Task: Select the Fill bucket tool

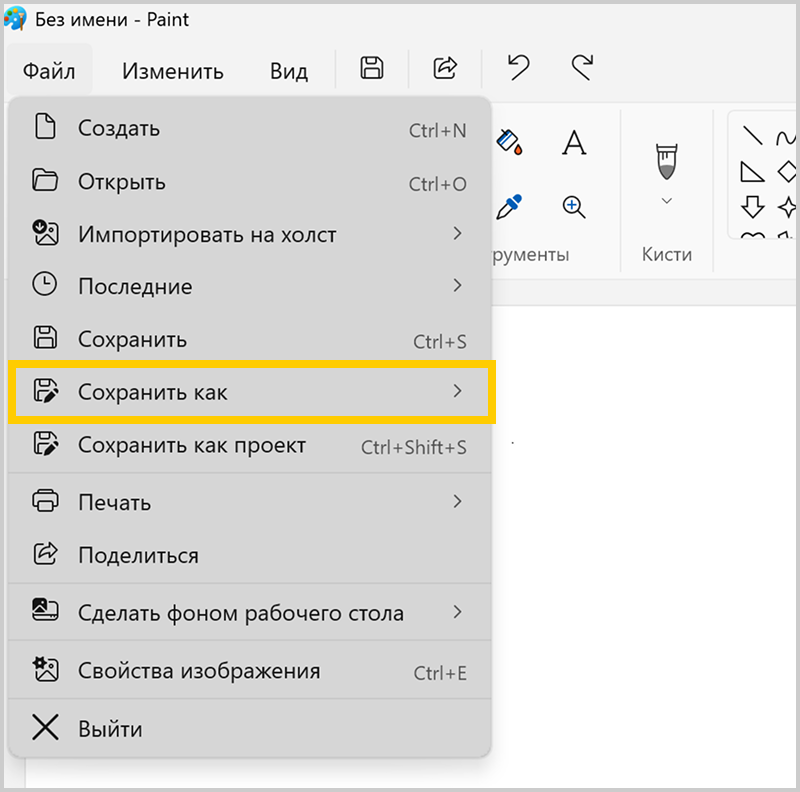Action: [x=509, y=141]
